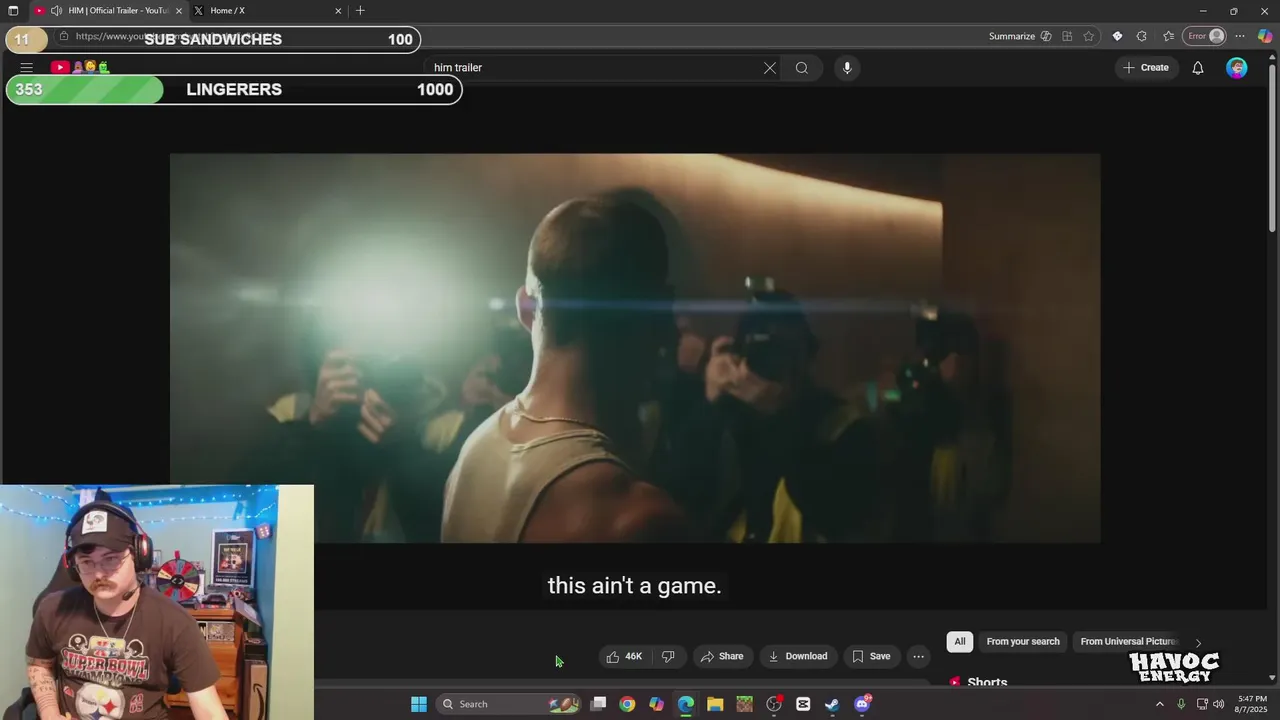Image resolution: width=1280 pixels, height=720 pixels.
Task: Like the video (46K)
Action: [624, 656]
